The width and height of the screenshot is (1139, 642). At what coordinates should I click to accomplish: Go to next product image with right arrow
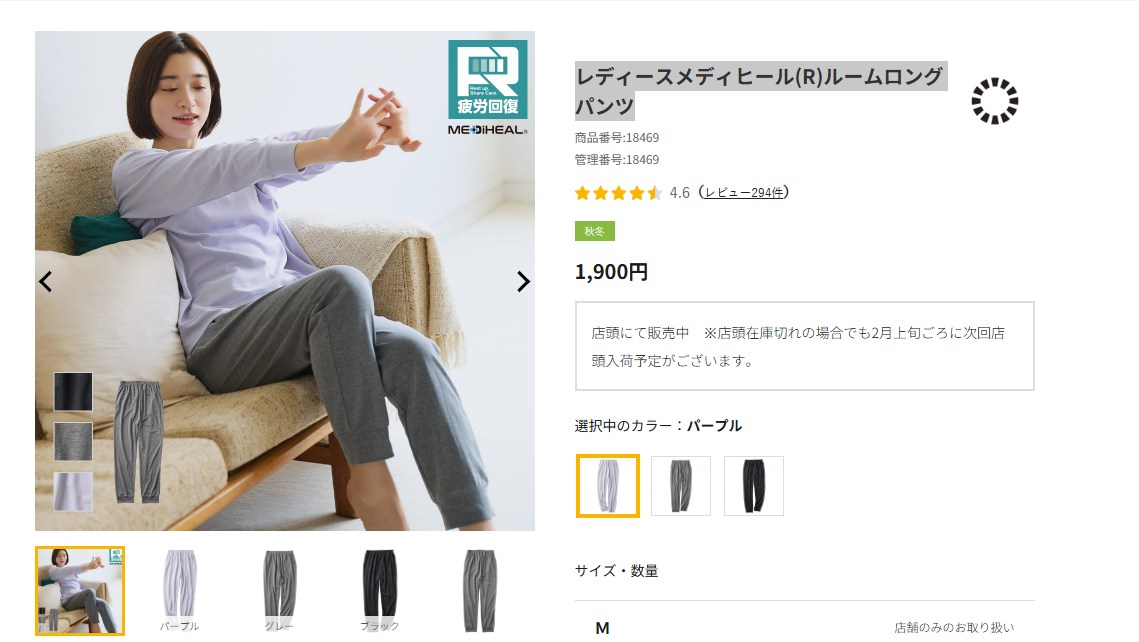pos(523,281)
